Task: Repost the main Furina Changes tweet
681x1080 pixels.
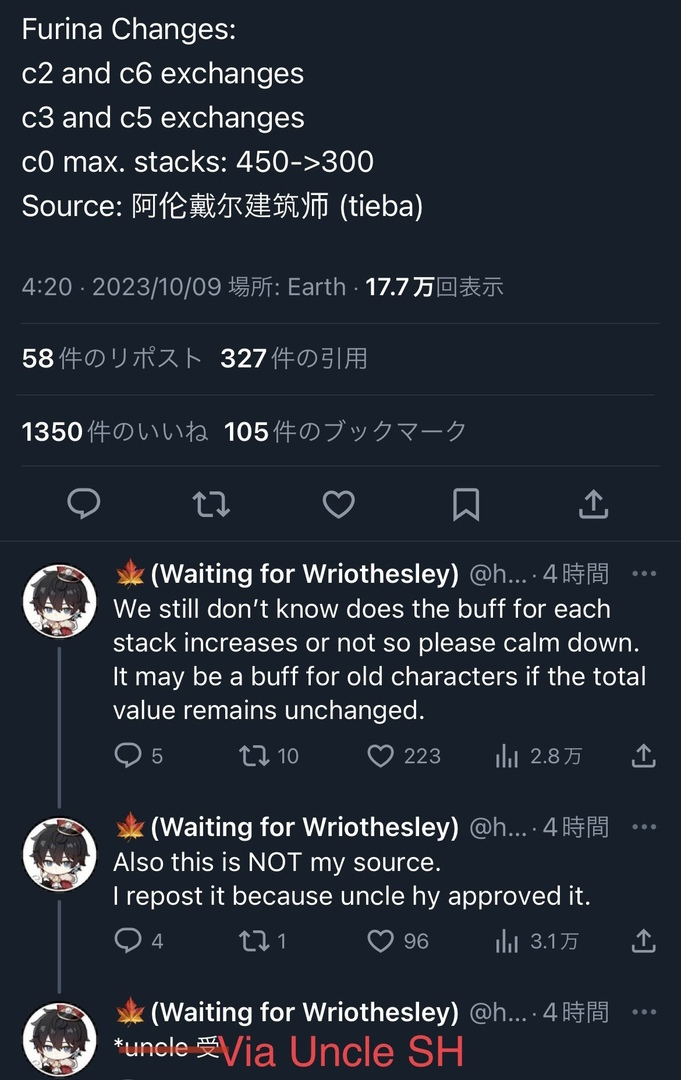Action: (210, 504)
